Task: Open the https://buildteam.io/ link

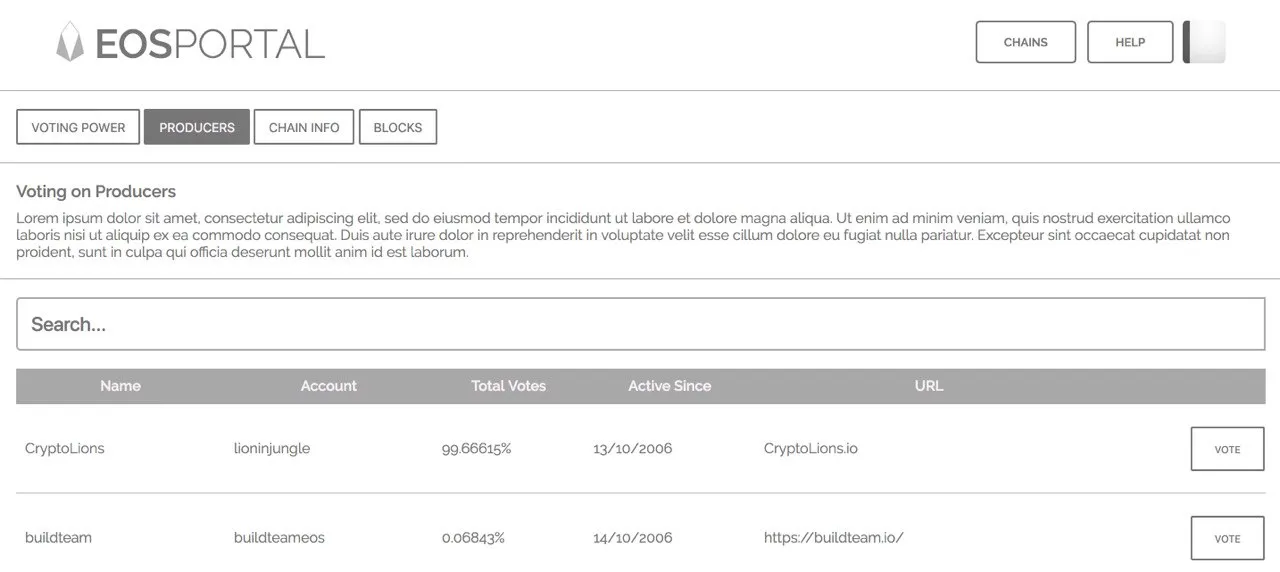Action: [x=834, y=538]
